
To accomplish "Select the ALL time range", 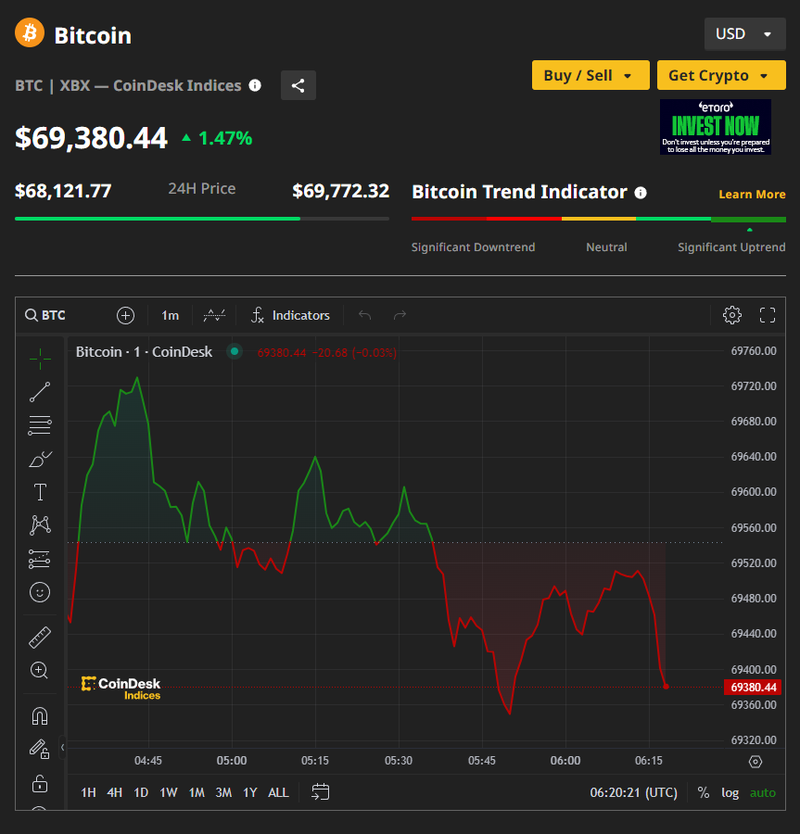I will click(278, 792).
